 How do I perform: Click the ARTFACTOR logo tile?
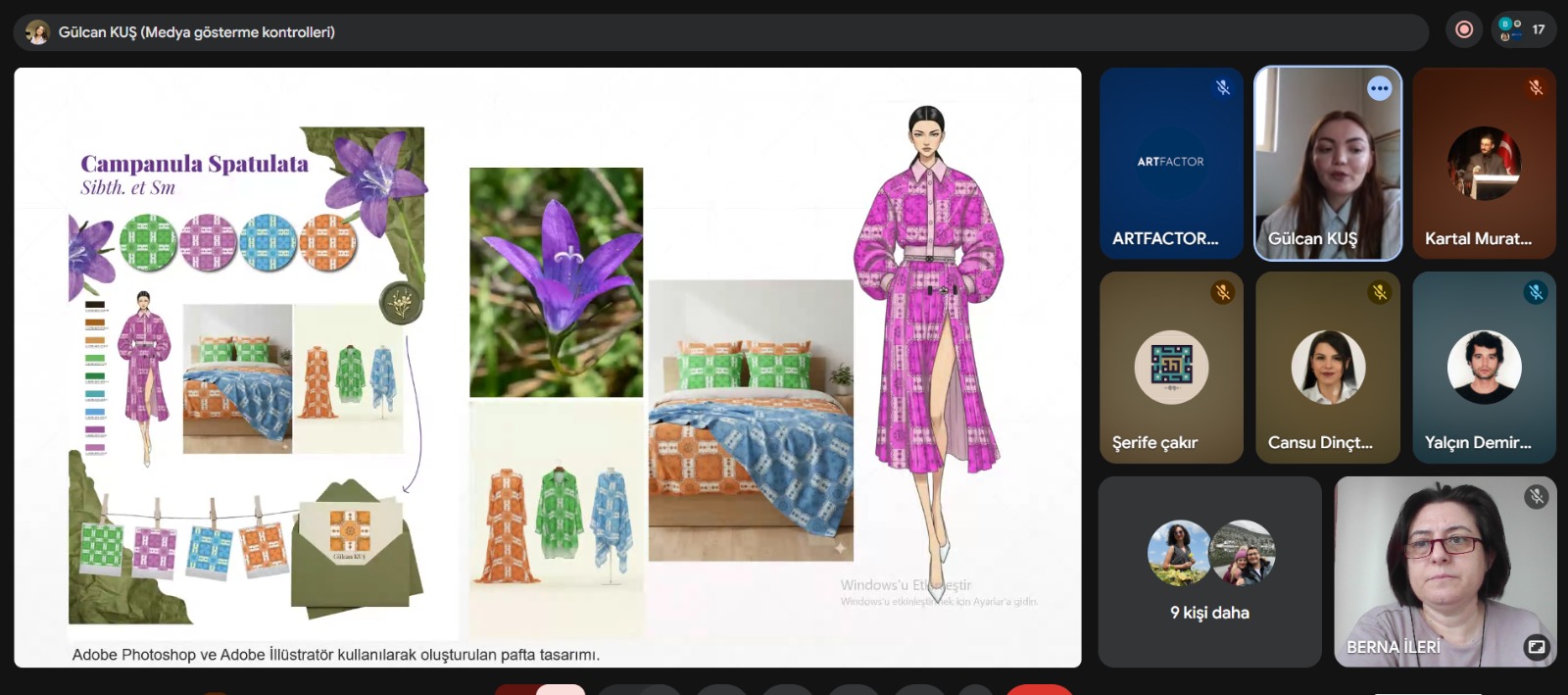point(1171,162)
